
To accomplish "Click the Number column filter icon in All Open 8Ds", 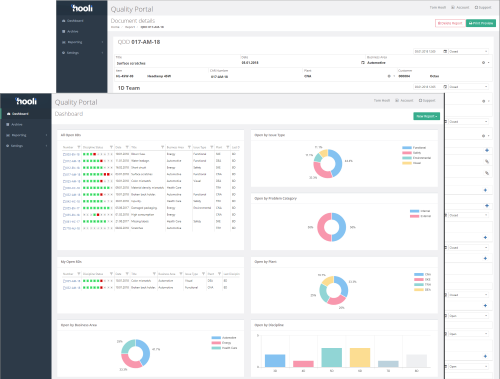I will 79,147.
